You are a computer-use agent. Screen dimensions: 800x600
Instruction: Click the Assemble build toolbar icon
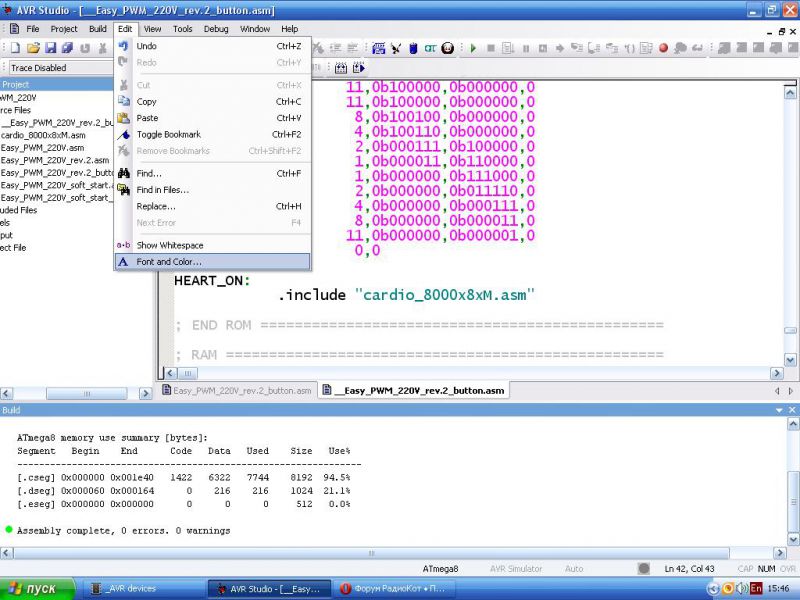[x=379, y=48]
